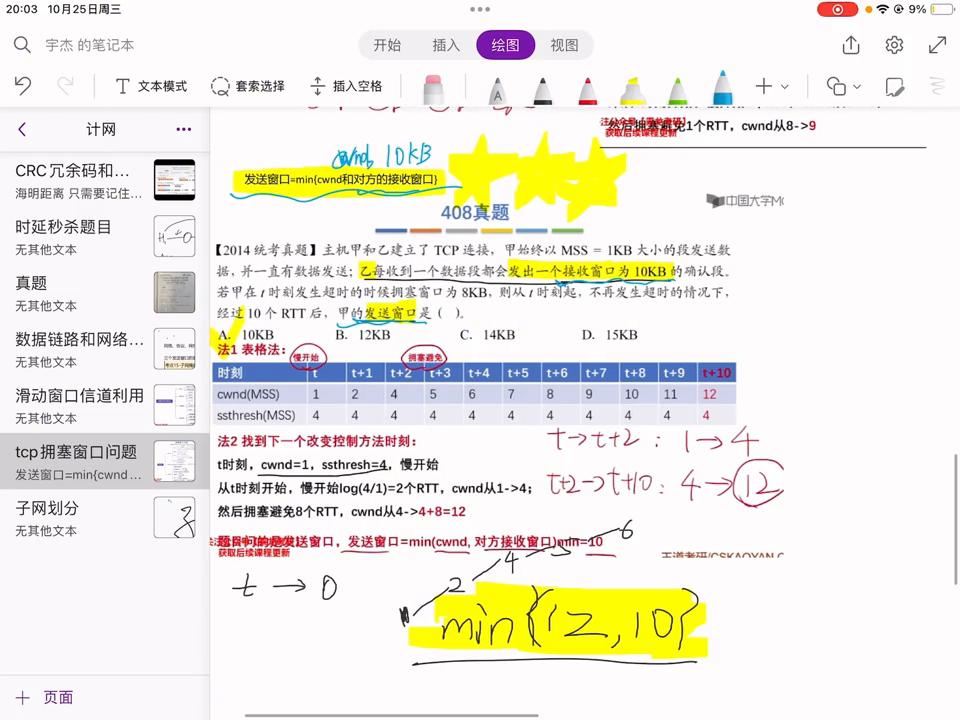The width and height of the screenshot is (960, 720).
Task: Select the red pen
Action: click(587, 88)
